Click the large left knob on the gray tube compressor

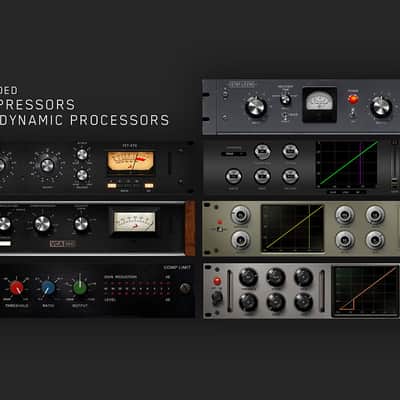(256, 107)
